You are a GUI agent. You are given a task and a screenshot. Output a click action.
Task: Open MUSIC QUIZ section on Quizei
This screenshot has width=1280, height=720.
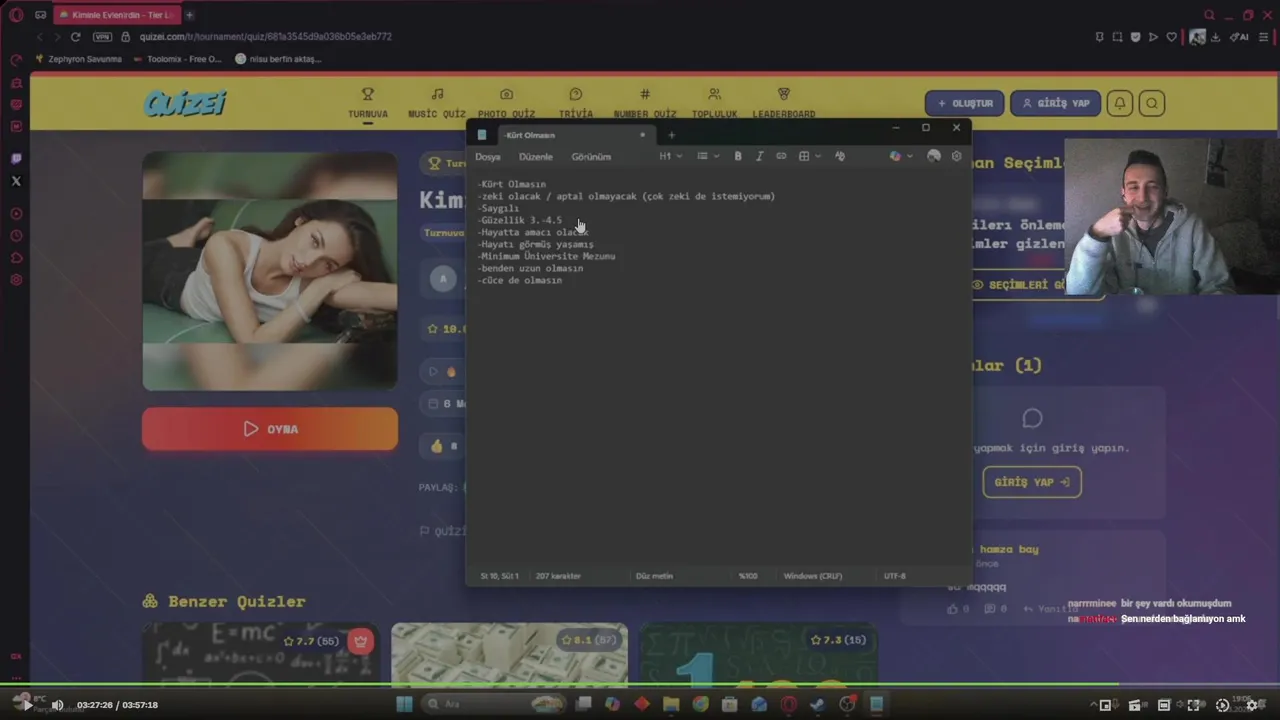point(437,103)
